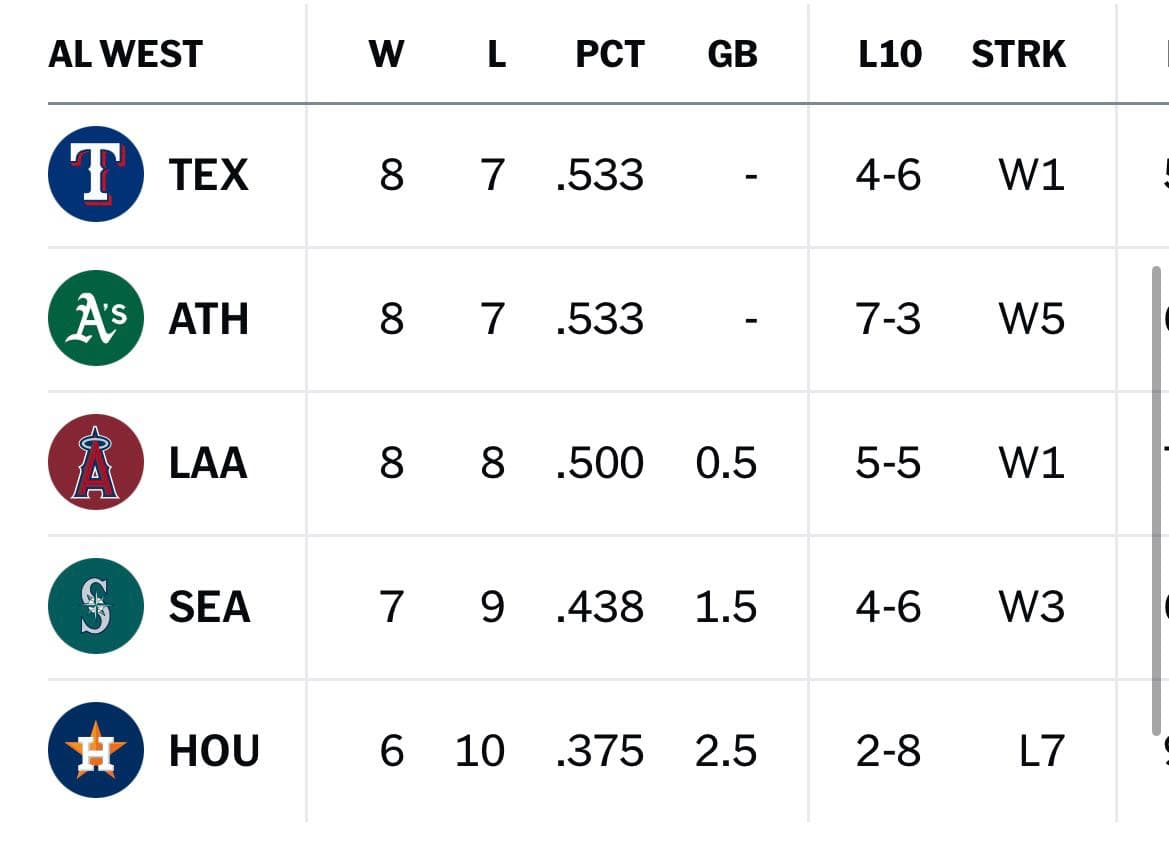Screen dimensions: 1169x845
Task: Click the Houston Astros logo
Action: tap(95, 750)
